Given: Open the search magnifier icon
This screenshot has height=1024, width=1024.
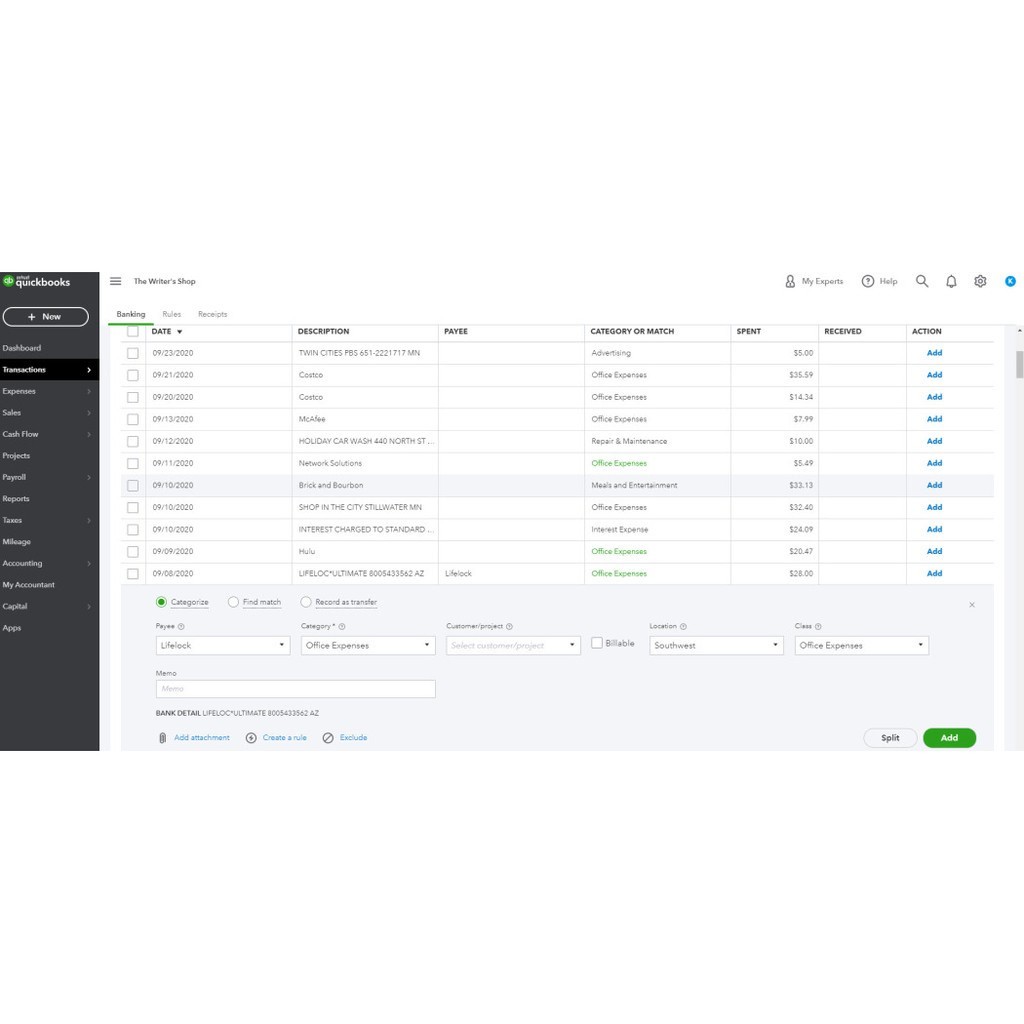Looking at the screenshot, I should pyautogui.click(x=922, y=281).
